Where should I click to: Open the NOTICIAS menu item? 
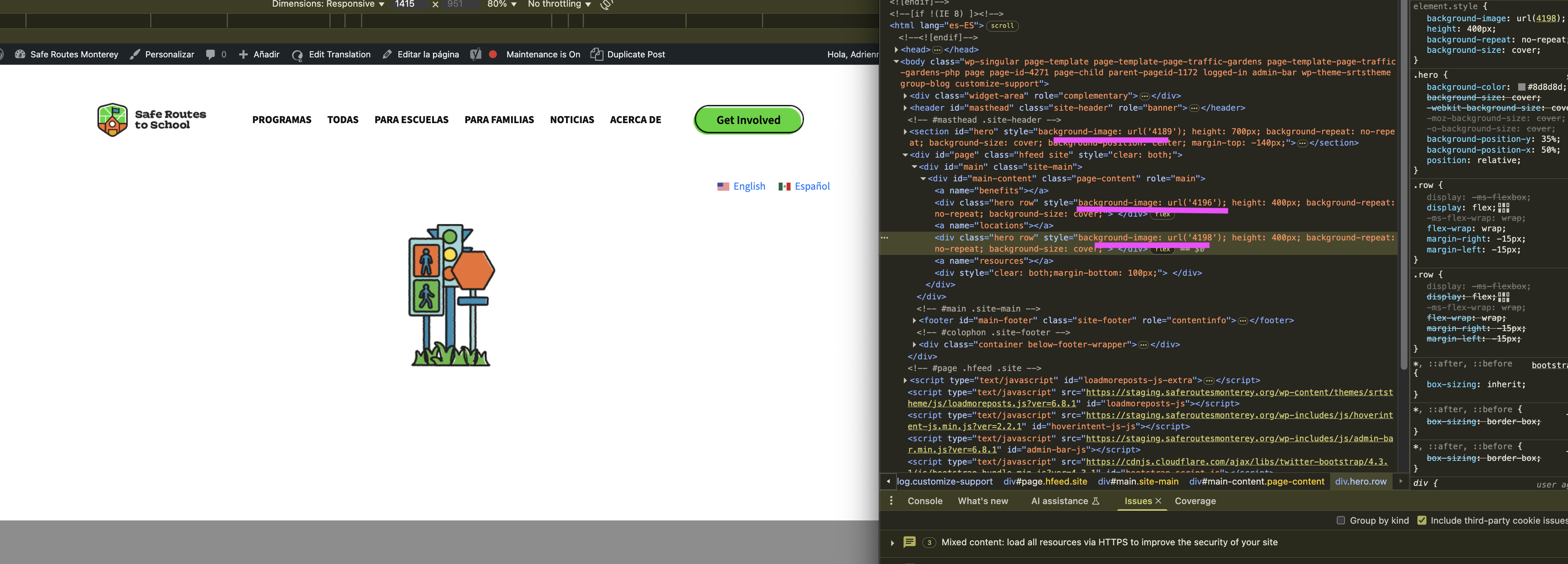pyautogui.click(x=572, y=120)
